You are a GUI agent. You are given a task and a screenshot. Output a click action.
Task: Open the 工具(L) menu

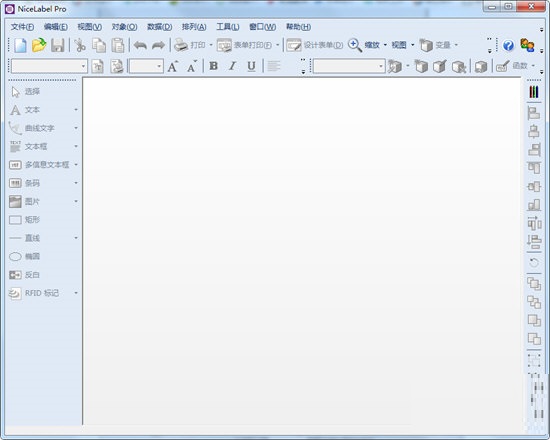click(x=228, y=27)
